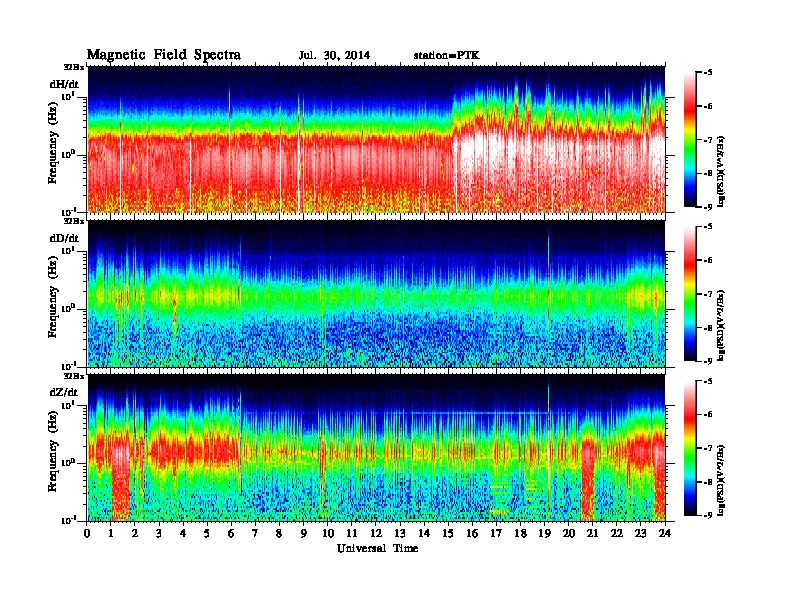
Task: Click hour 19 on the Universal Time axis
Action: [544, 534]
